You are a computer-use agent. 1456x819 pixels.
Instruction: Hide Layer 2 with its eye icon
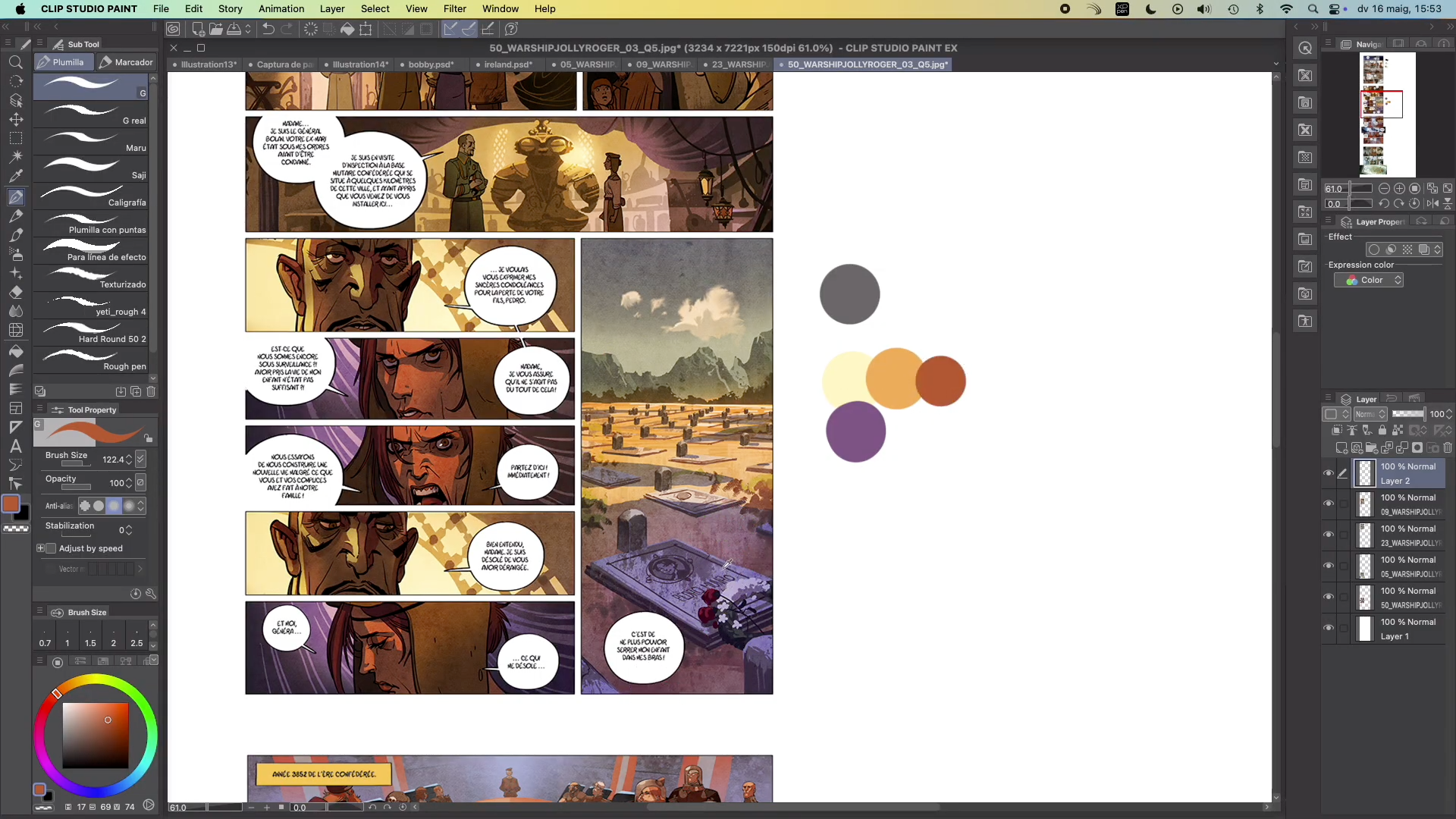(1329, 473)
